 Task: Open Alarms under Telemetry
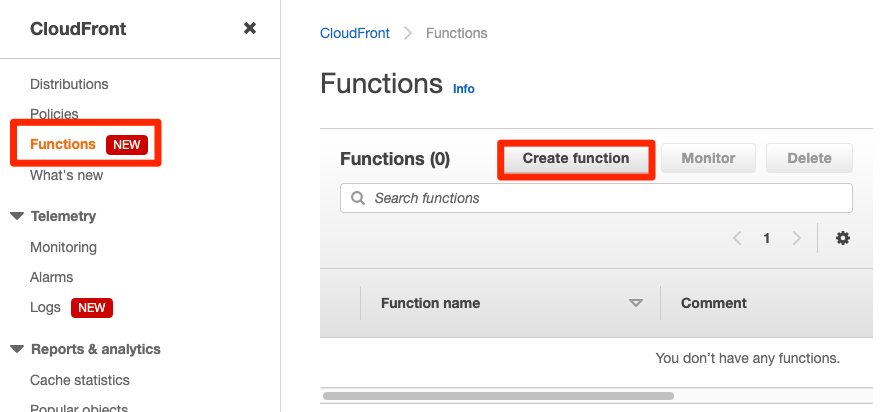[51, 277]
